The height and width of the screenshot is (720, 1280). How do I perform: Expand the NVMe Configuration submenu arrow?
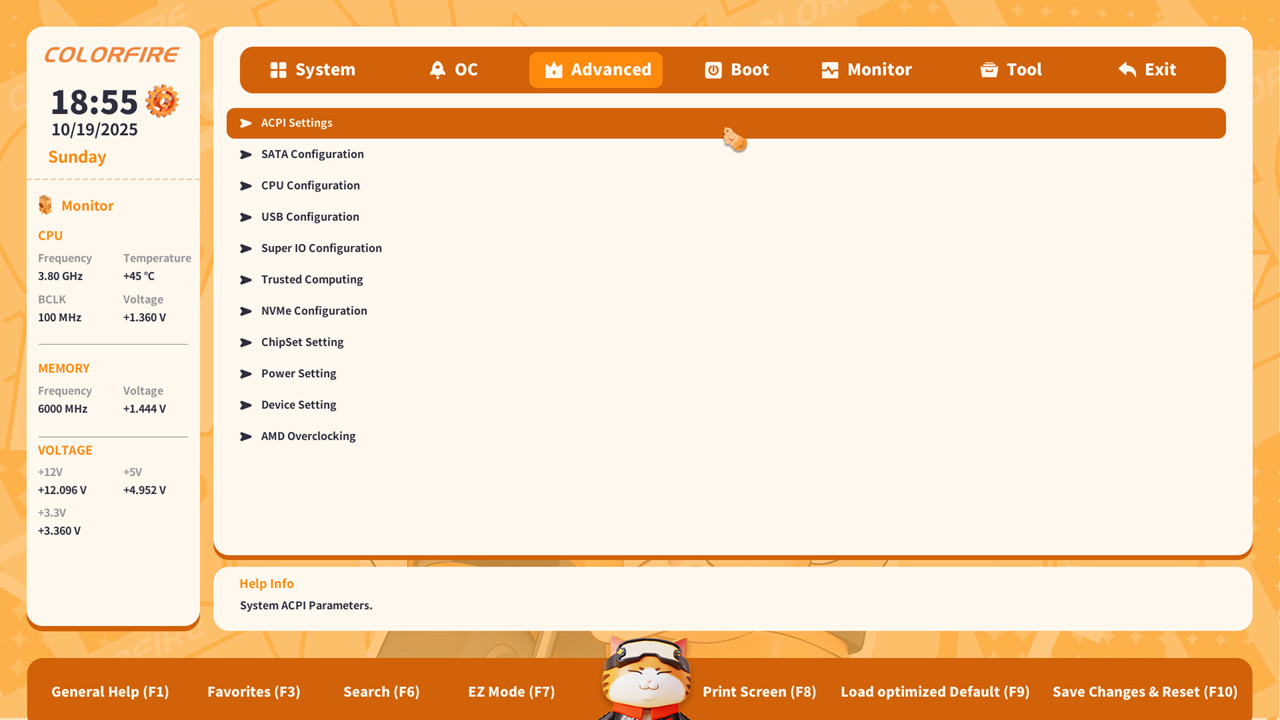(x=246, y=311)
